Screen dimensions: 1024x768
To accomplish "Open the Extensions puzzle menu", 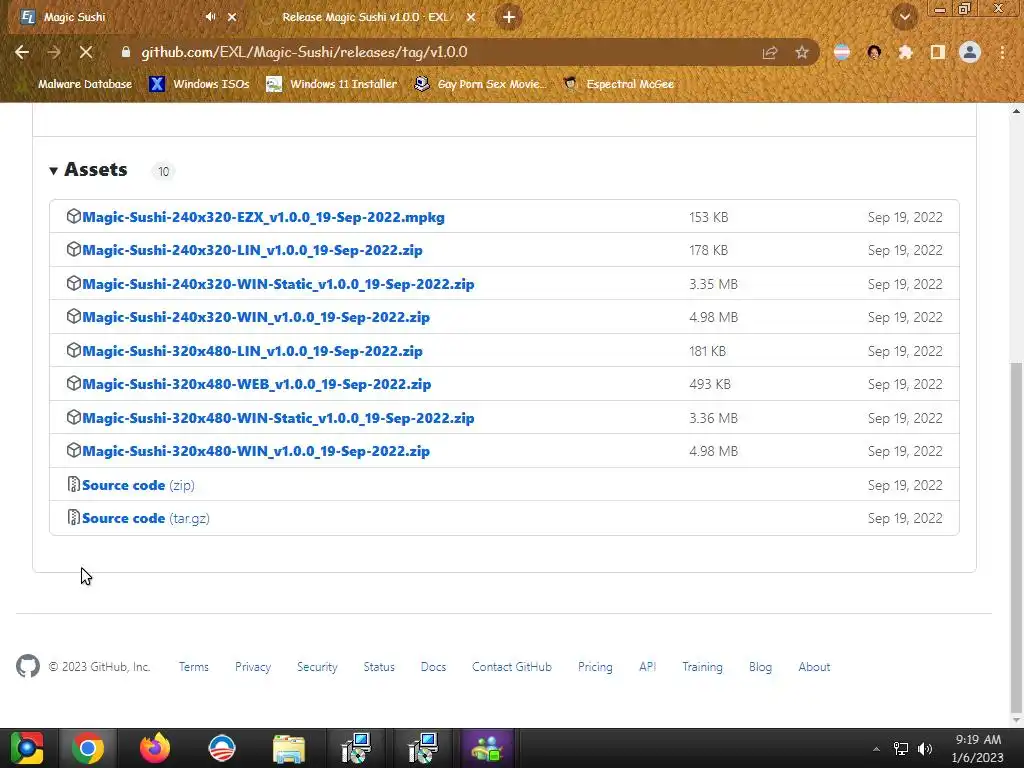I will [906, 52].
